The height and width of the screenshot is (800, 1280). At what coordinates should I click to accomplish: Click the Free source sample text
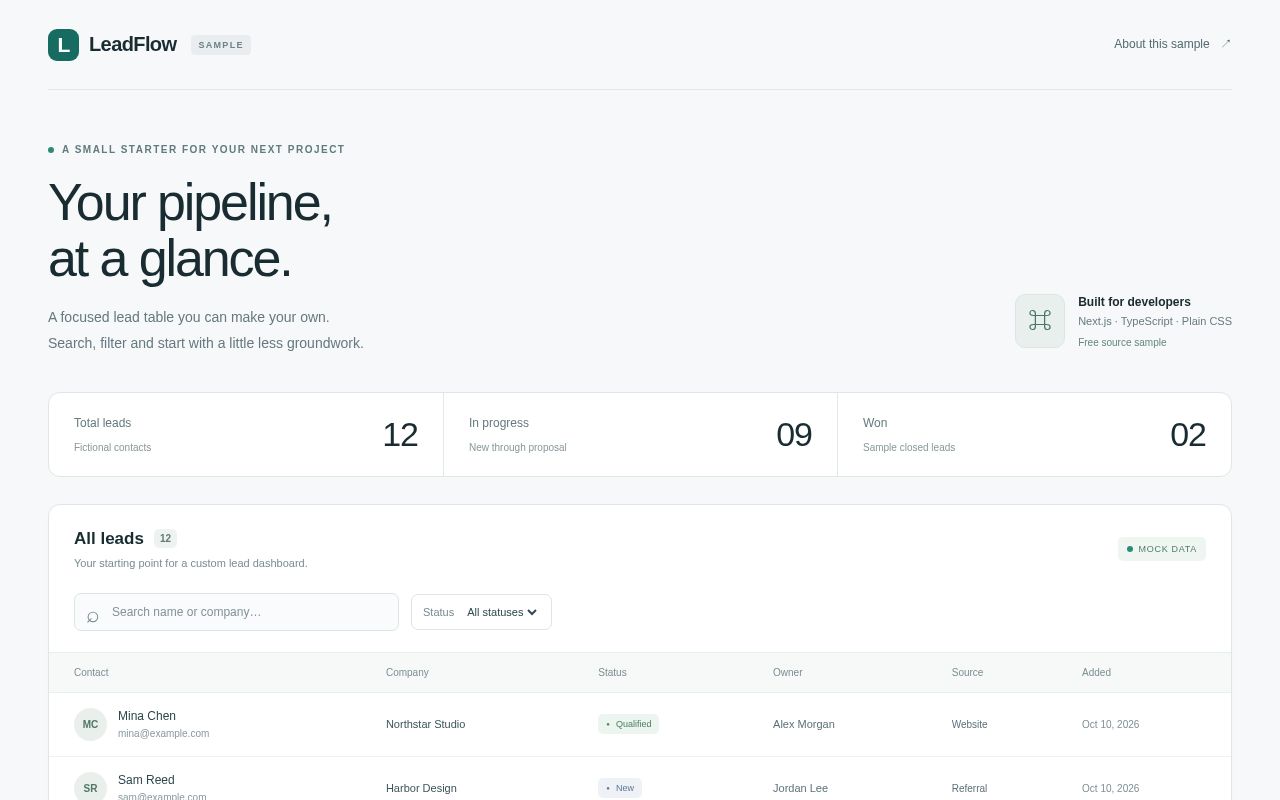tap(1122, 343)
